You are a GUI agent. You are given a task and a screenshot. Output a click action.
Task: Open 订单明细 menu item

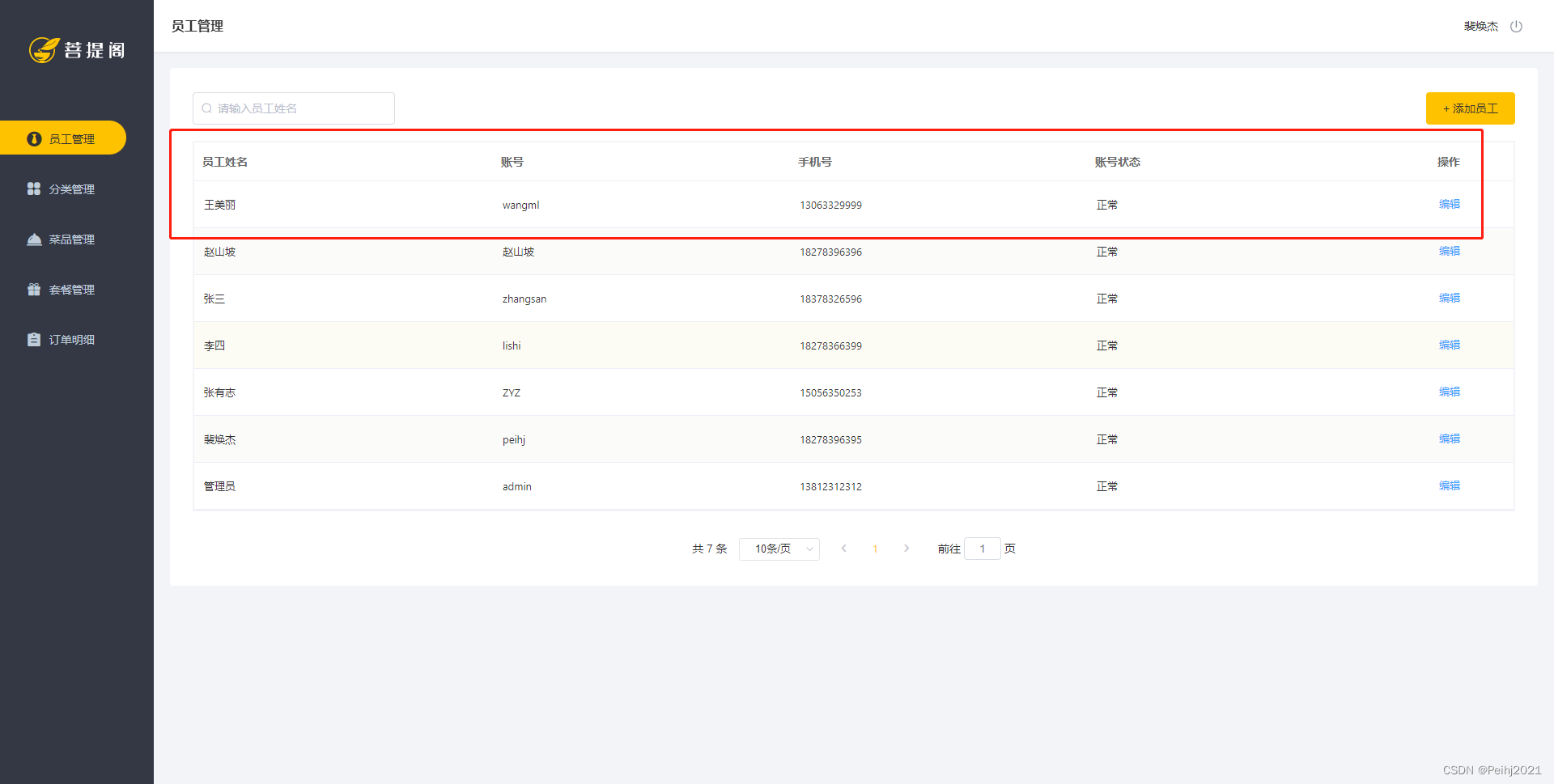tap(71, 340)
